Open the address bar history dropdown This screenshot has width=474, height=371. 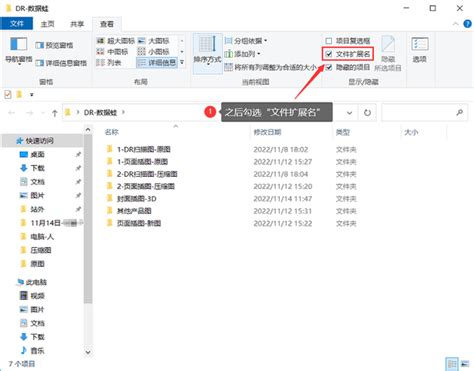349,113
